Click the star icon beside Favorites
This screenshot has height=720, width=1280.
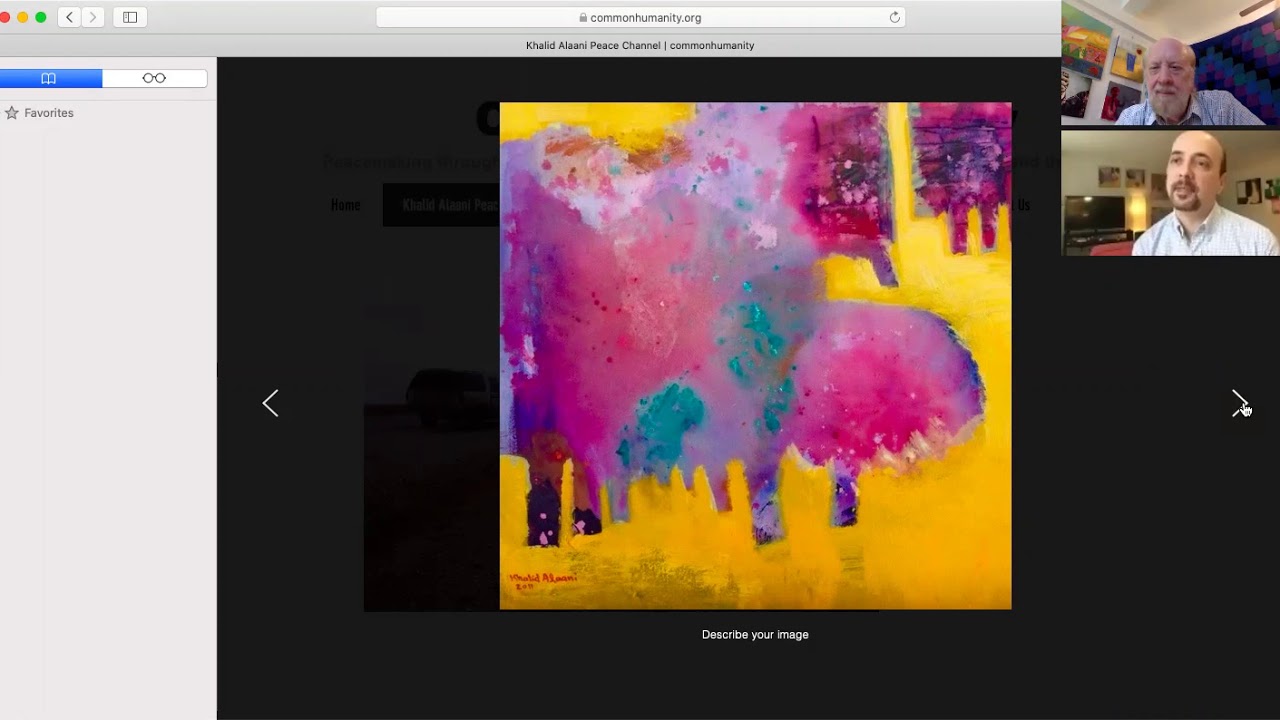pos(12,113)
